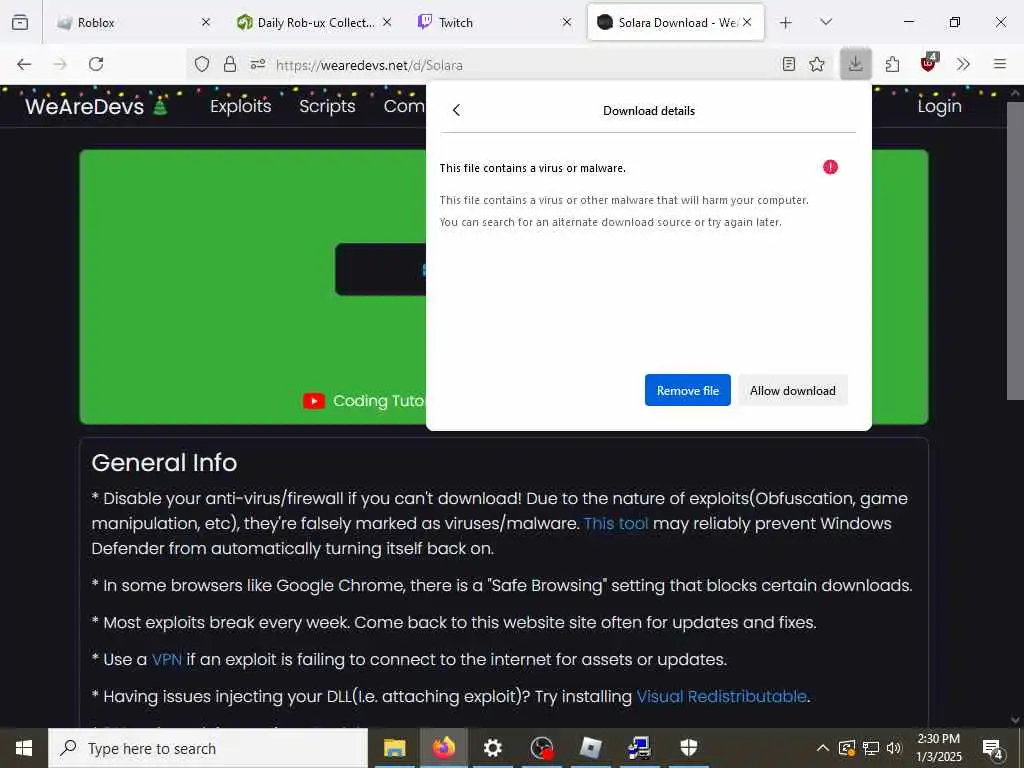The image size is (1024, 768).
Task: Switch to Daily Rob-ux Collect tab
Action: tap(316, 23)
